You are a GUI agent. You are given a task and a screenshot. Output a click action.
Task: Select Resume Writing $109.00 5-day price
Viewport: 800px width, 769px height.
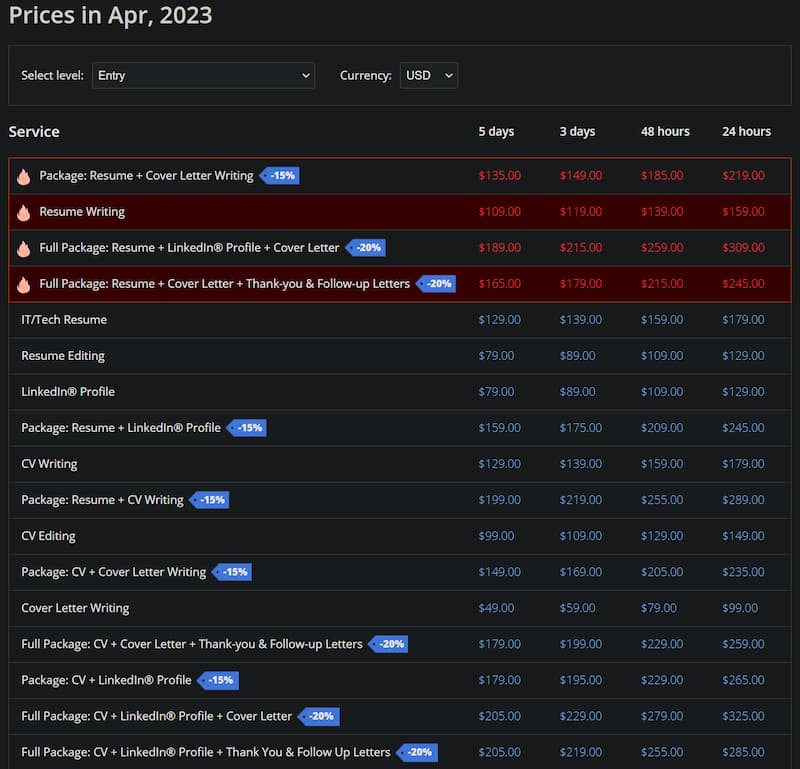[x=499, y=212]
